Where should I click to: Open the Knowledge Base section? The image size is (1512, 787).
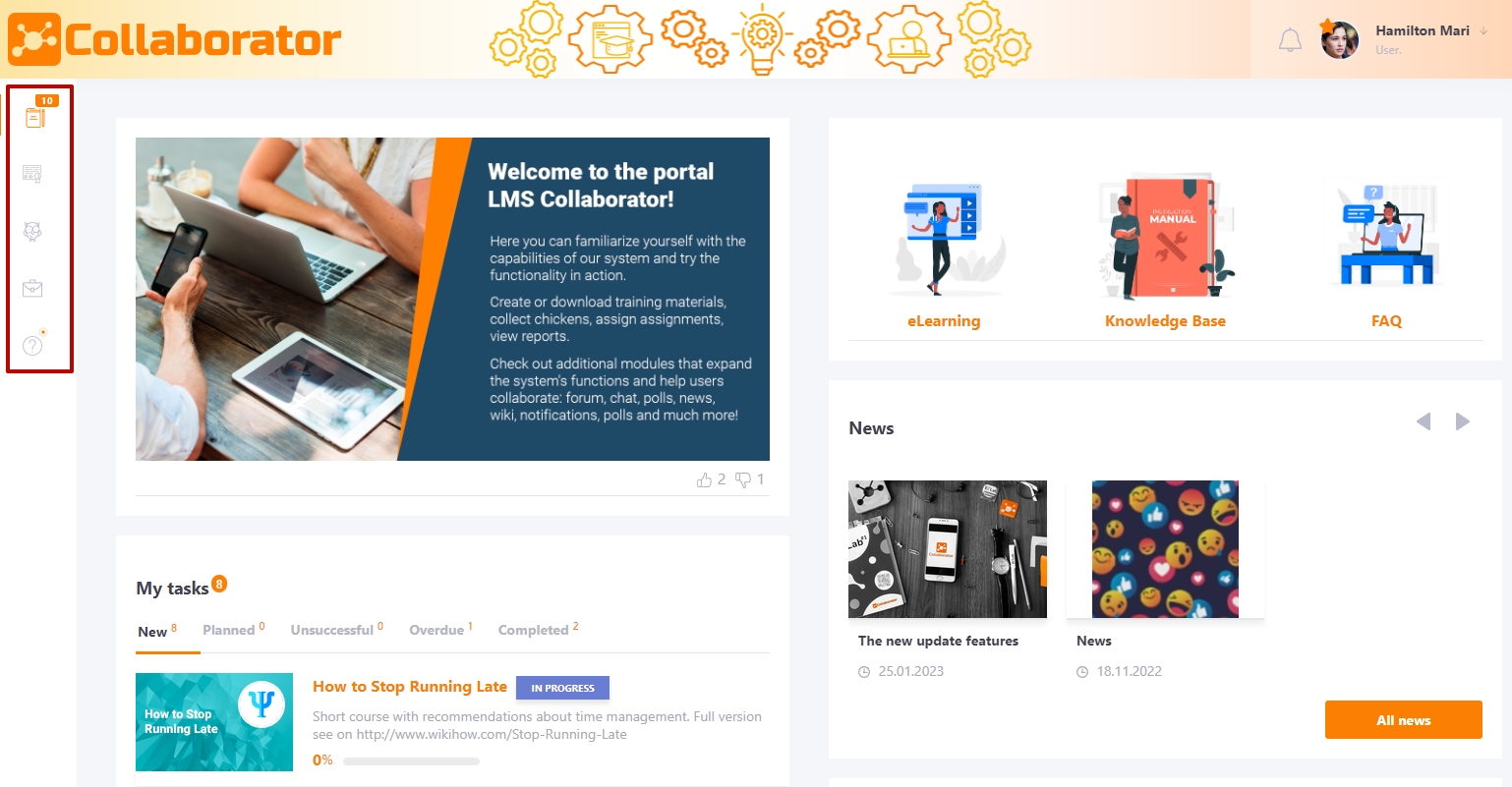tap(1165, 321)
